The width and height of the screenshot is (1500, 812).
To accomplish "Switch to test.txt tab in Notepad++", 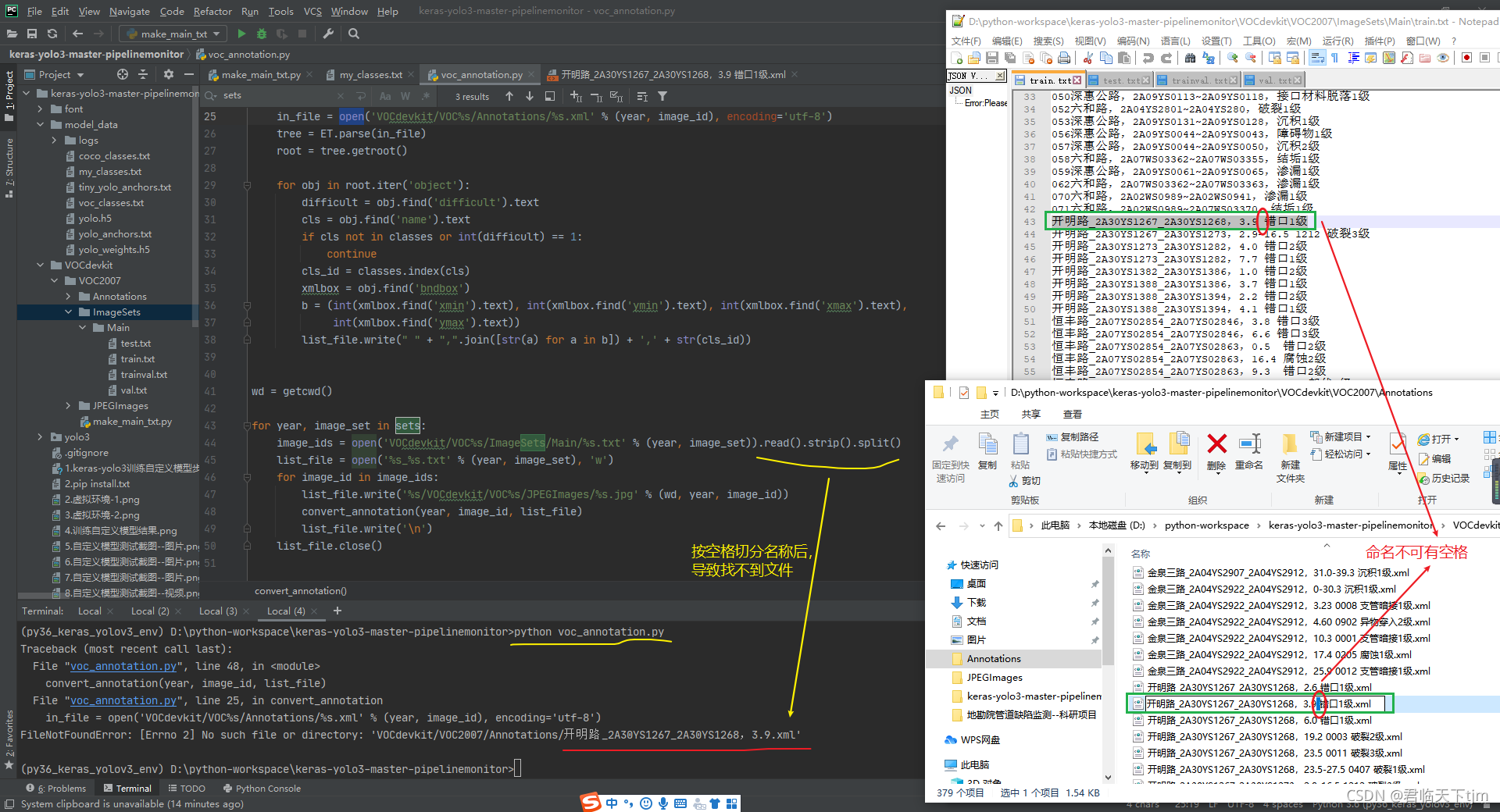I will (x=1119, y=80).
